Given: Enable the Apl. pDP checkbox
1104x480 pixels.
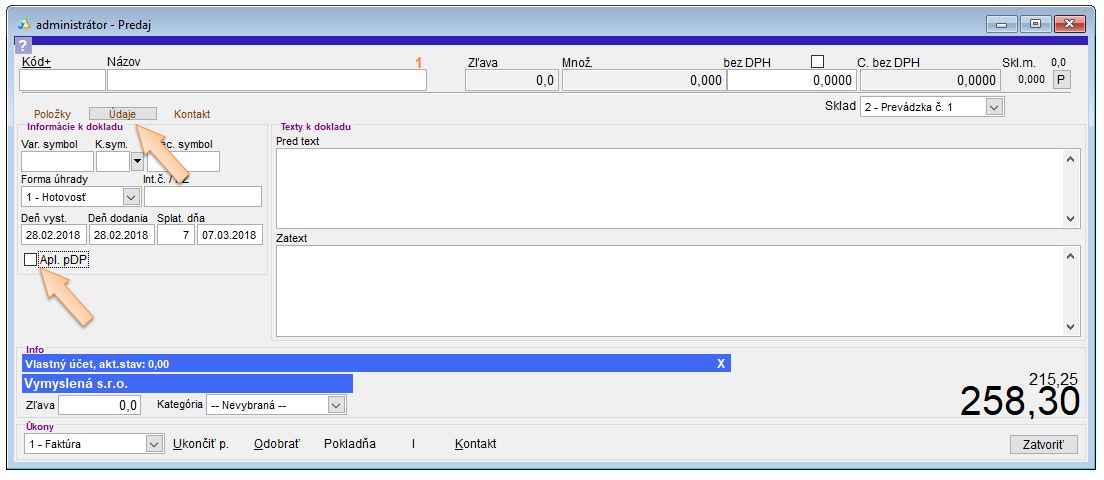Looking at the screenshot, I should pos(29,260).
